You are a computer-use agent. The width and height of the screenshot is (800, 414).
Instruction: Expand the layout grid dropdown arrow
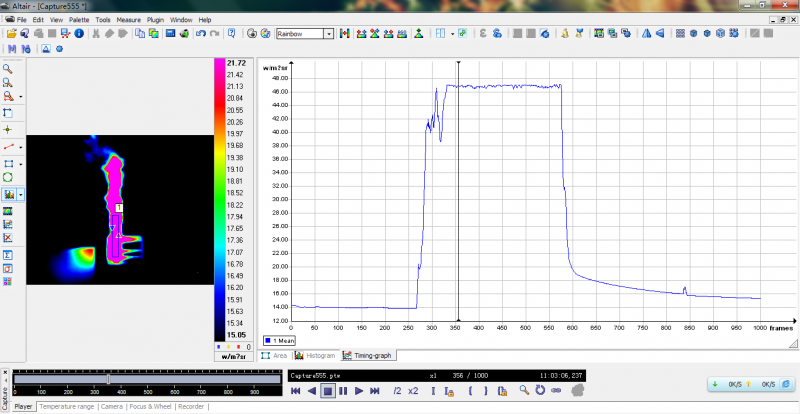[x=452, y=33]
